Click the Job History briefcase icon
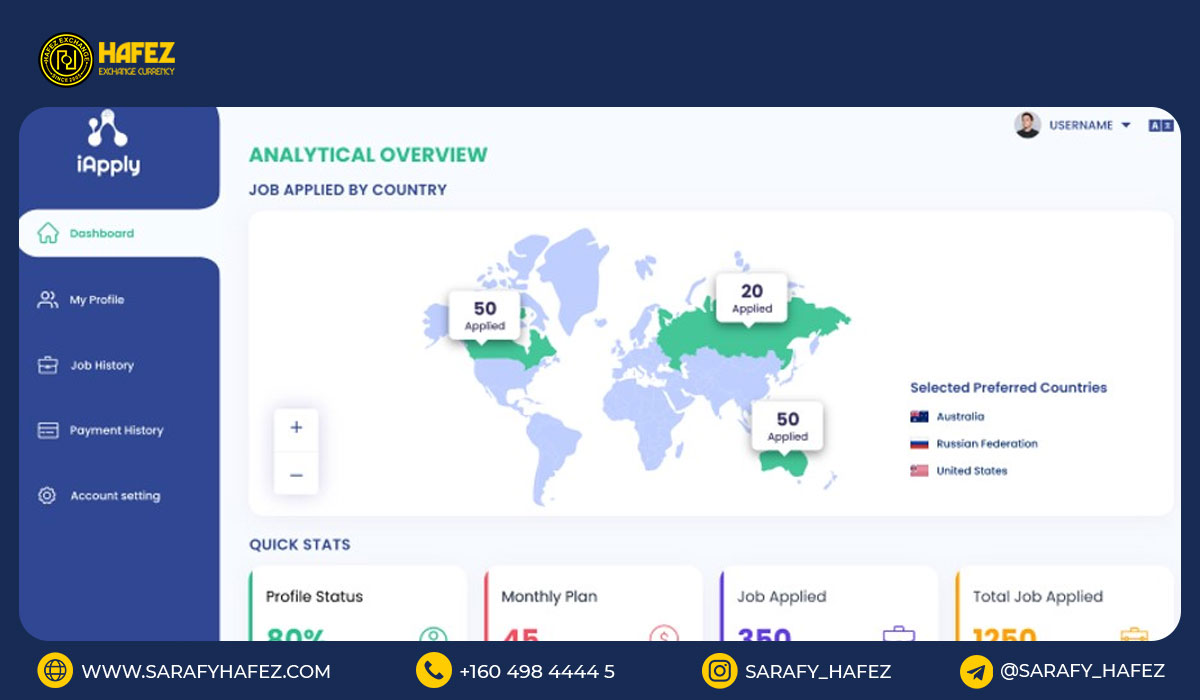This screenshot has width=1200, height=700. (47, 365)
